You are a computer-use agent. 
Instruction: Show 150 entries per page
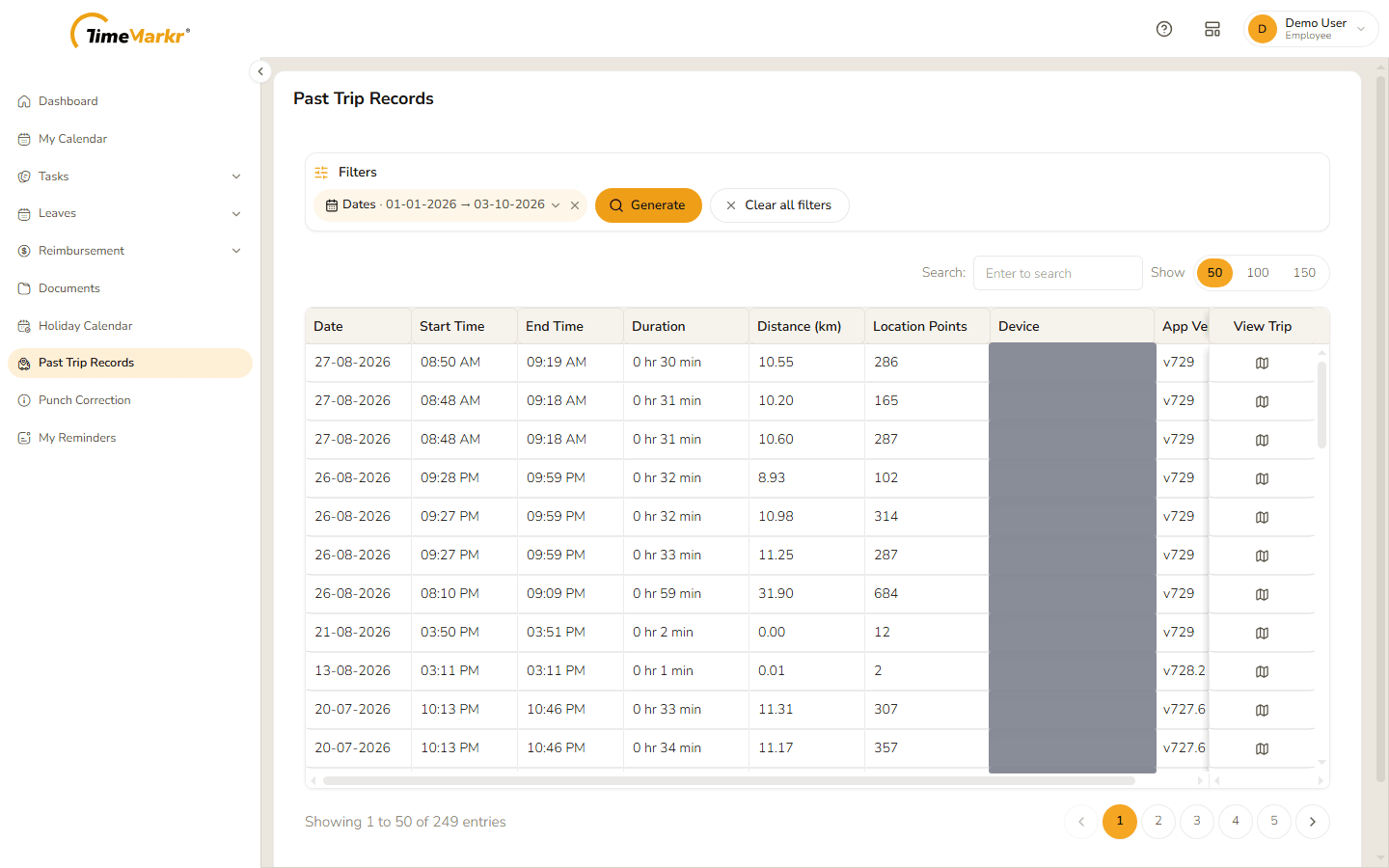pos(1304,273)
